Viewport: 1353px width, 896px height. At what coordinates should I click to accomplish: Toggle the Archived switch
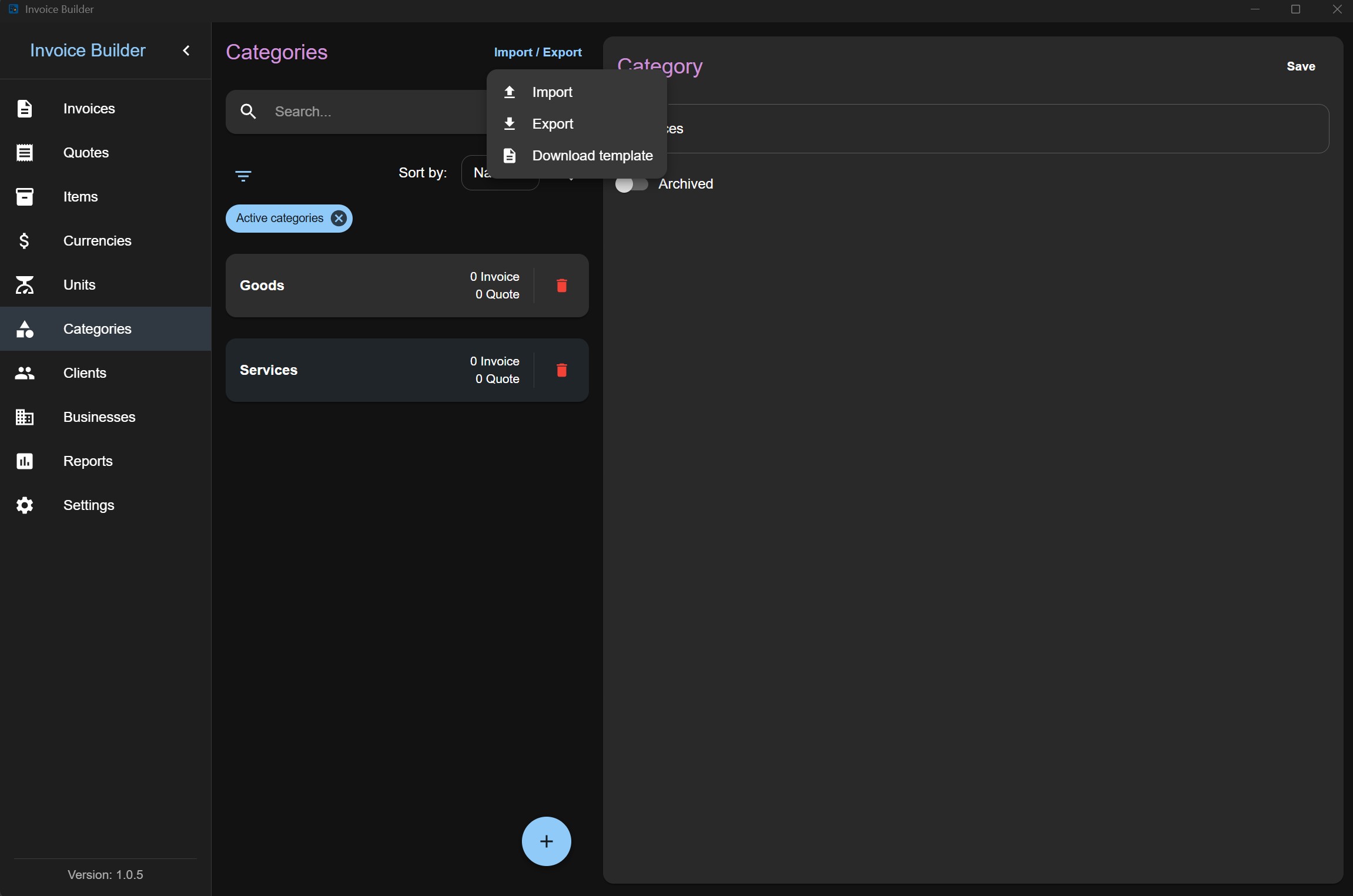pyautogui.click(x=631, y=184)
